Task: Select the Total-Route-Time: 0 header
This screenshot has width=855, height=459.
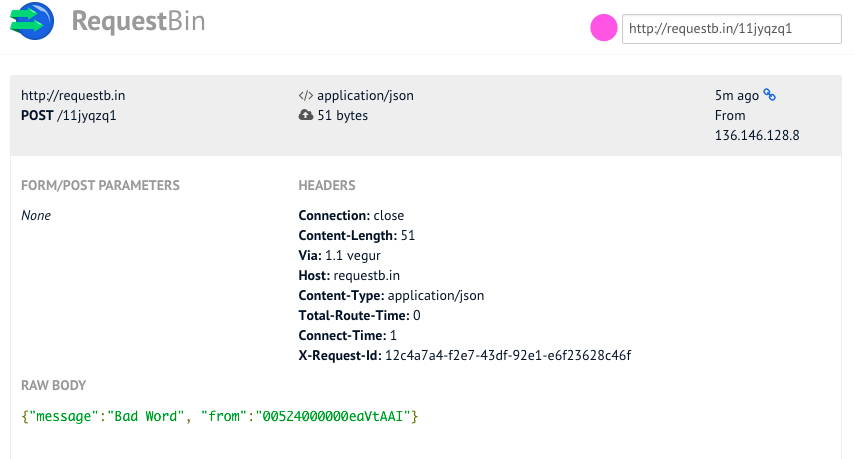Action: (359, 315)
